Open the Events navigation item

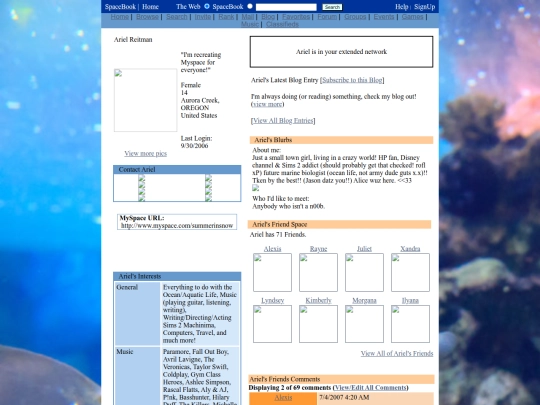click(x=384, y=17)
